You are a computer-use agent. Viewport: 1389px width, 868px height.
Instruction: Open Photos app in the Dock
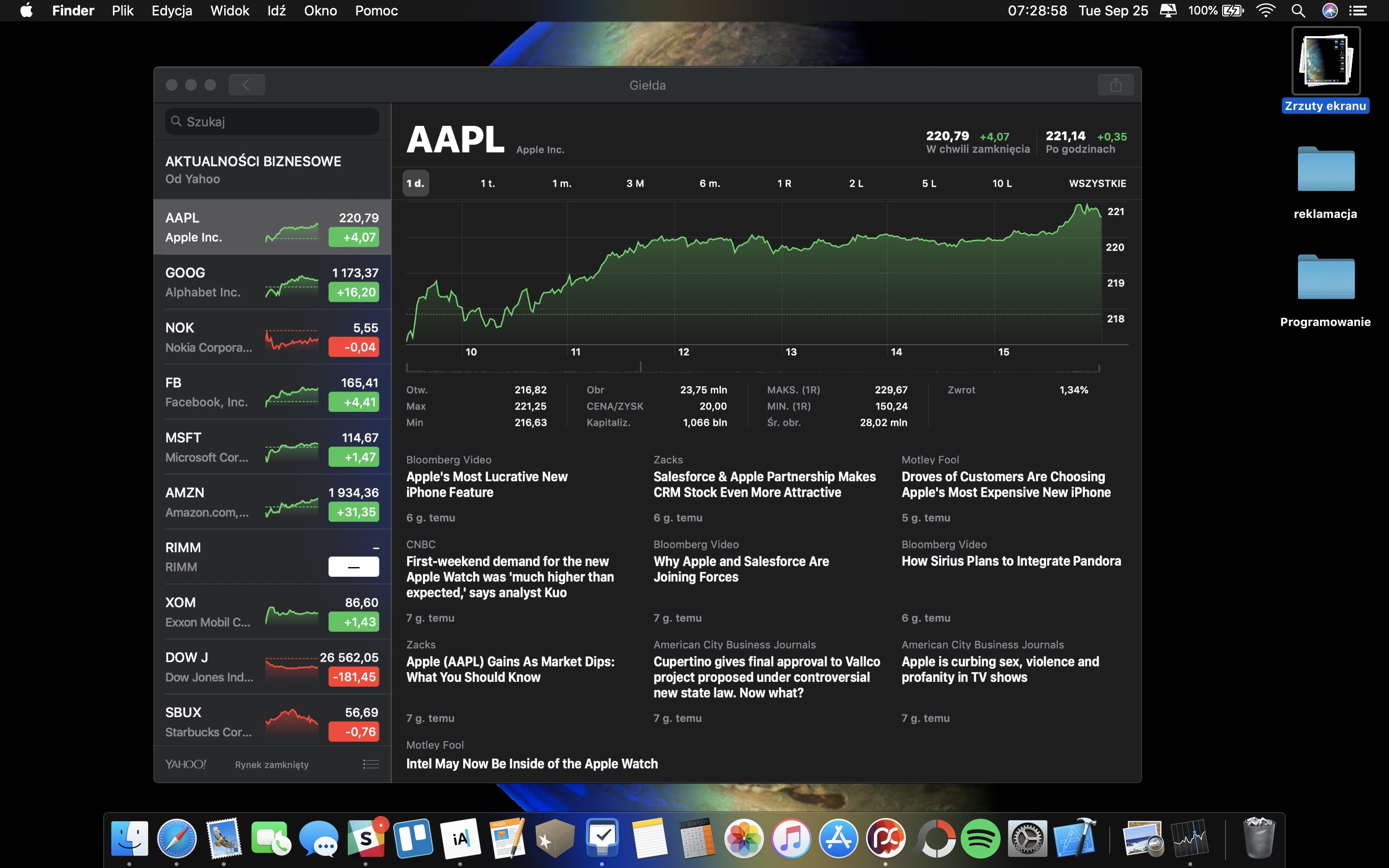[x=744, y=838]
